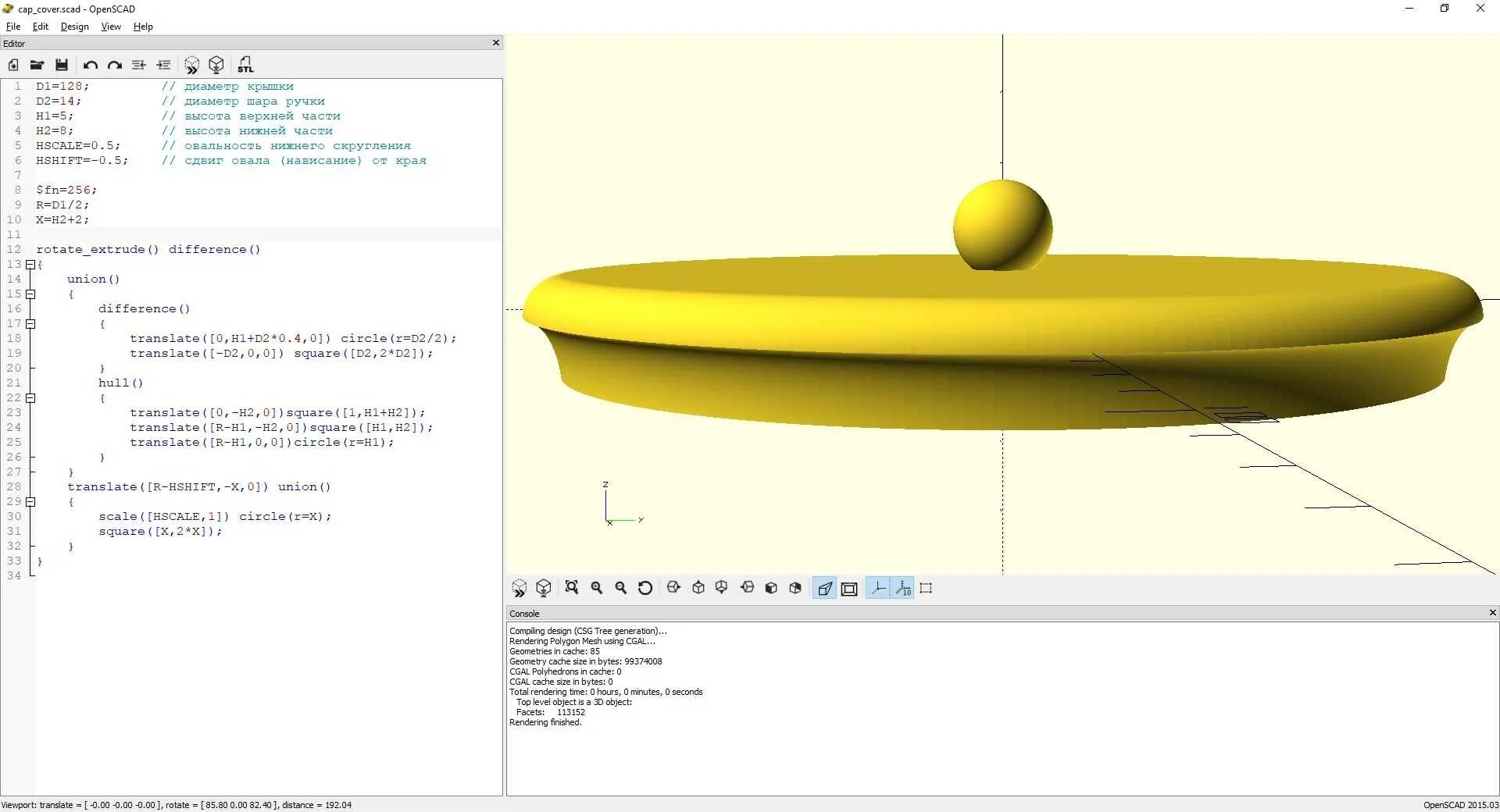Image resolution: width=1500 pixels, height=812 pixels.
Task: Indent the selected code lines
Action: point(163,65)
